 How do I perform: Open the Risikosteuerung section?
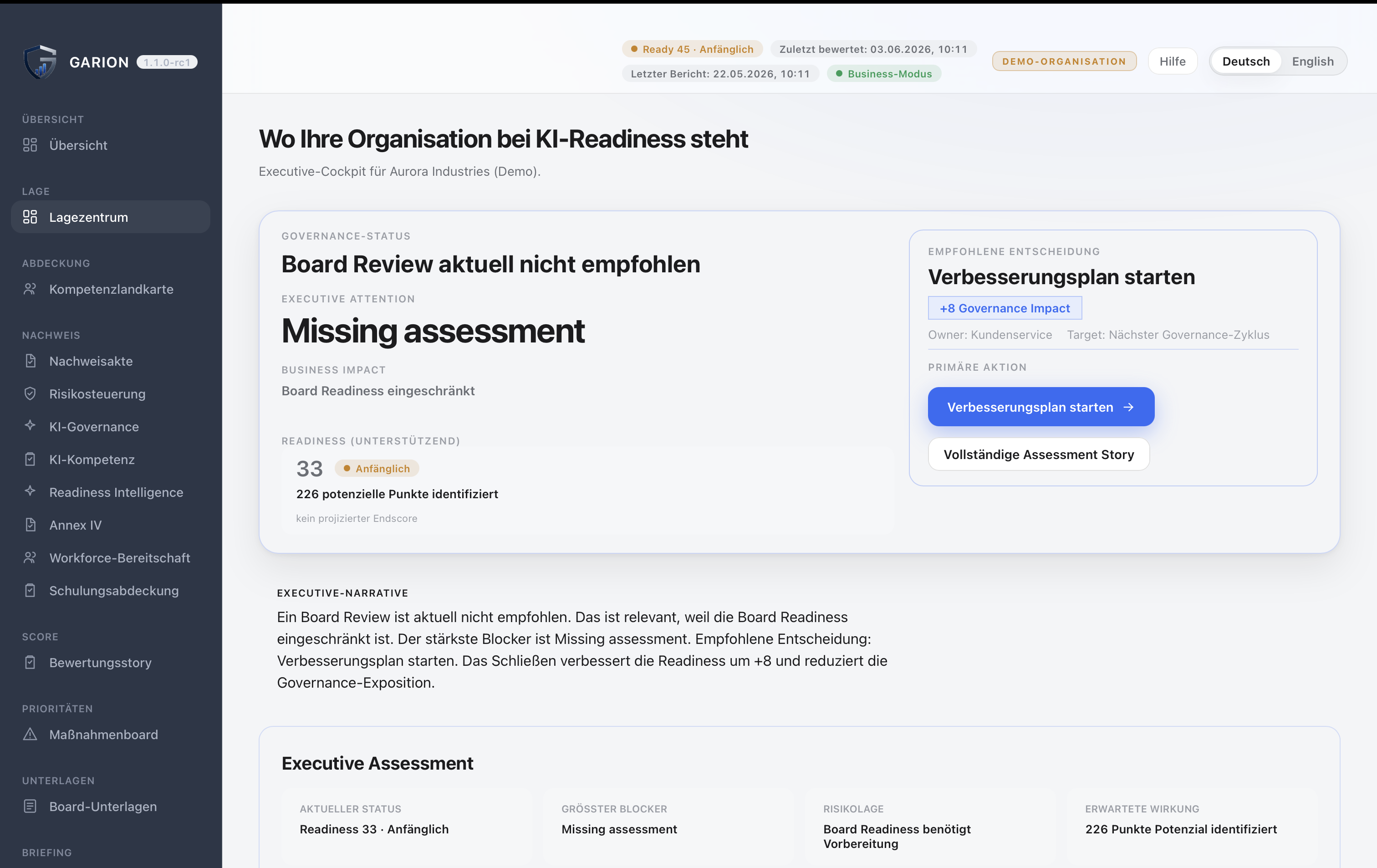pyautogui.click(x=110, y=394)
